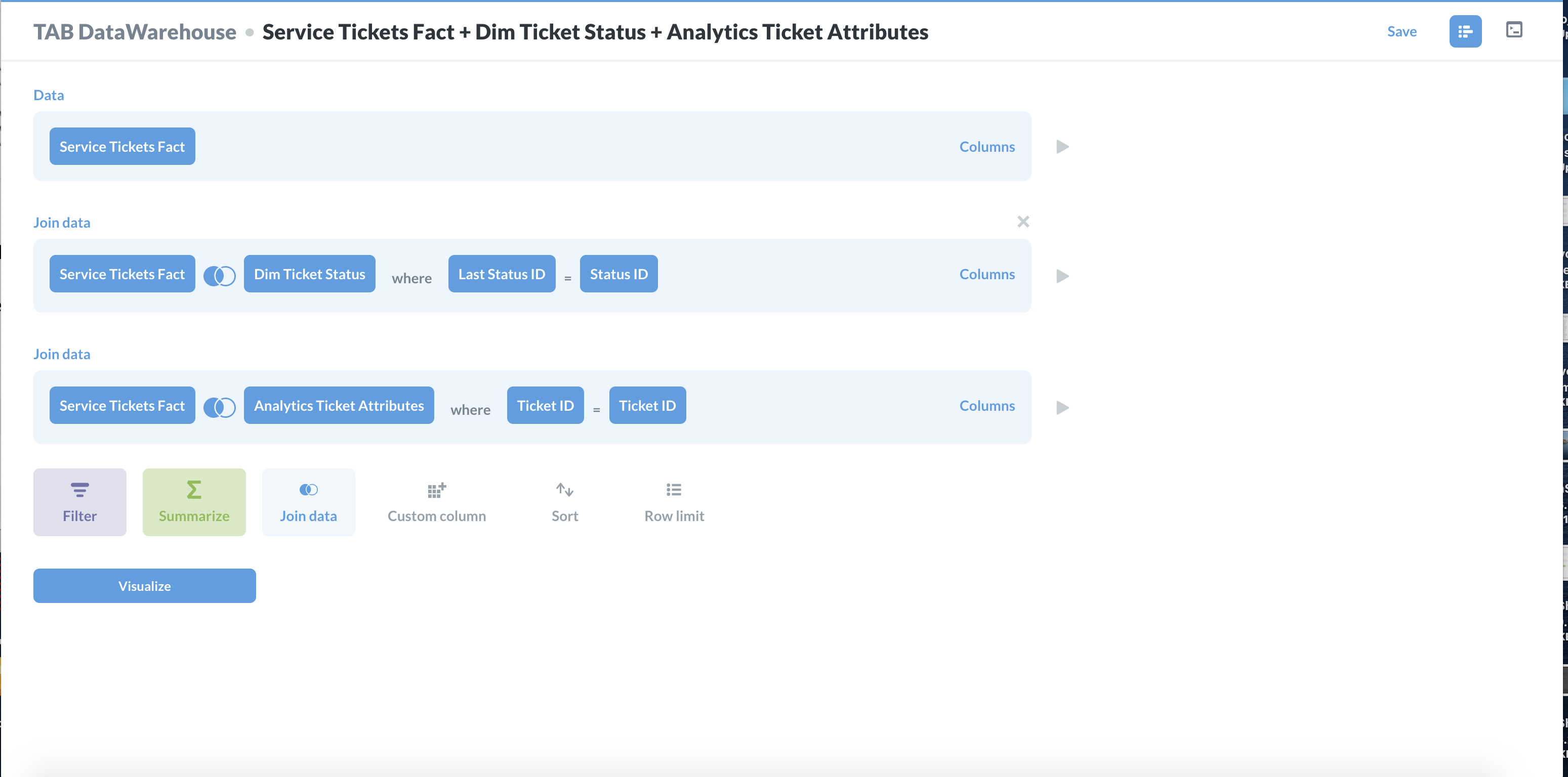Viewport: 1568px width, 777px height.
Task: Open Columns for the Analytics Ticket Attributes join
Action: pos(986,405)
